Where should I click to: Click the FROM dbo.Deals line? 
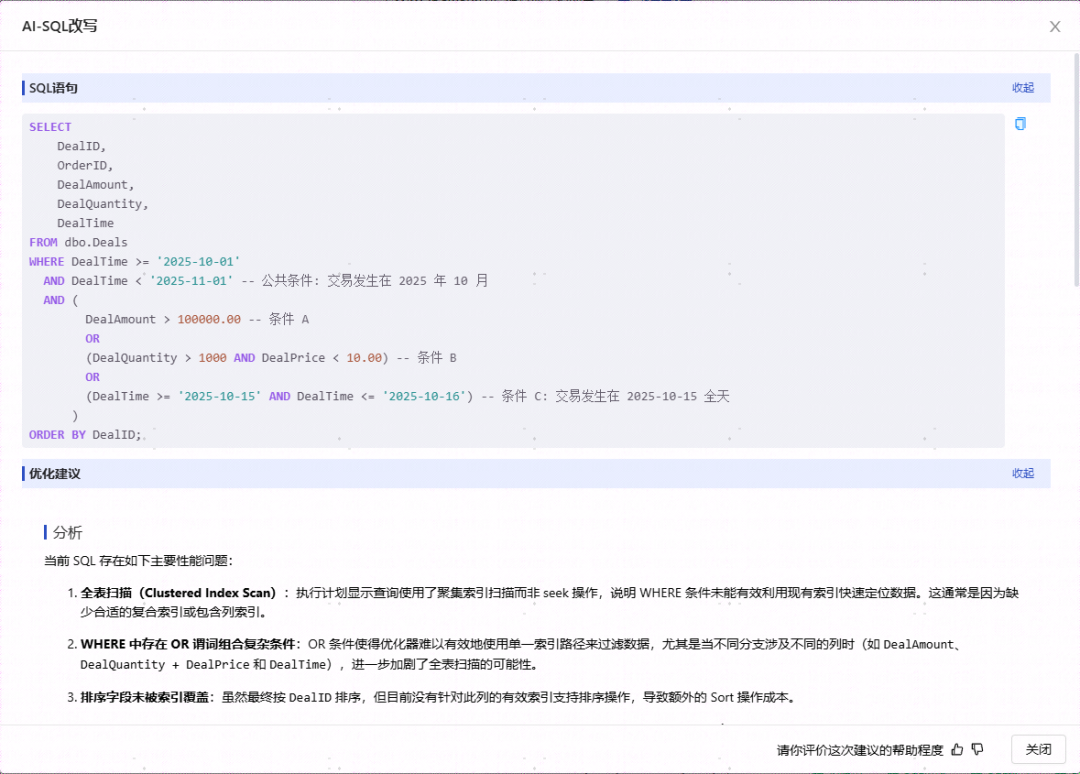tap(79, 242)
